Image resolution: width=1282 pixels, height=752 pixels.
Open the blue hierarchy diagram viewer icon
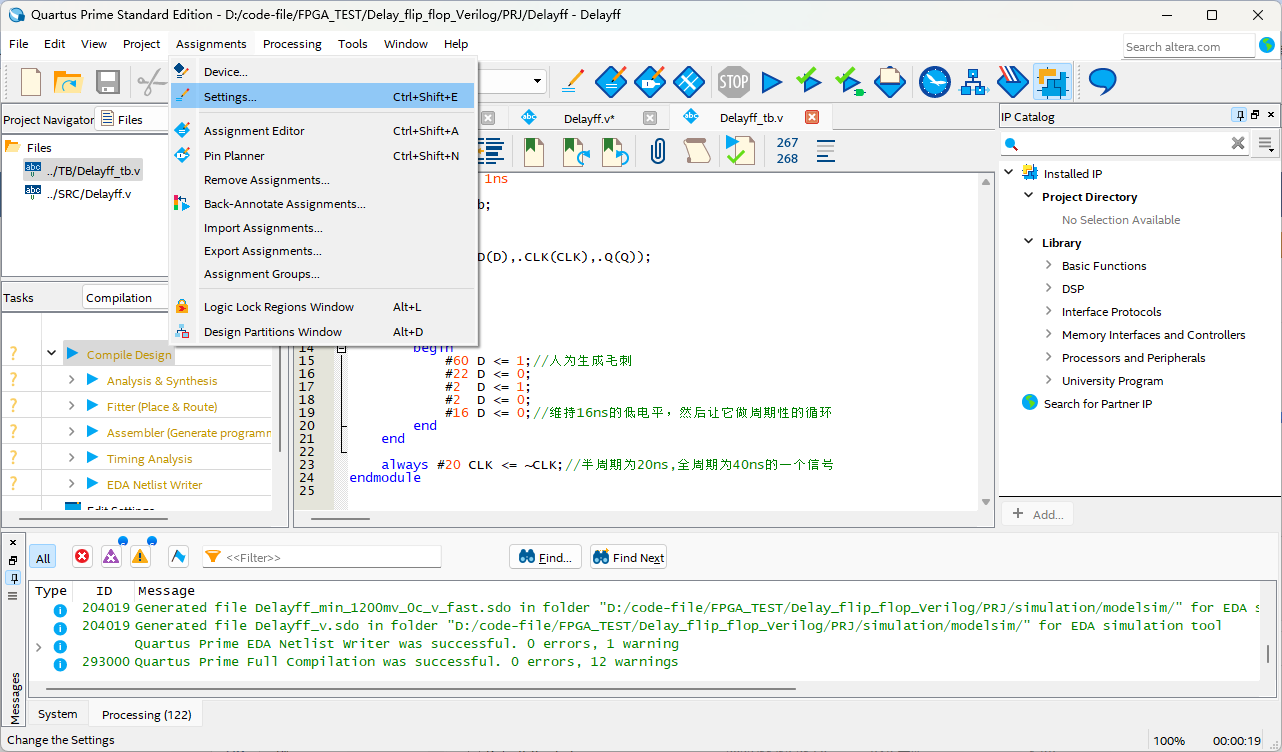974,82
